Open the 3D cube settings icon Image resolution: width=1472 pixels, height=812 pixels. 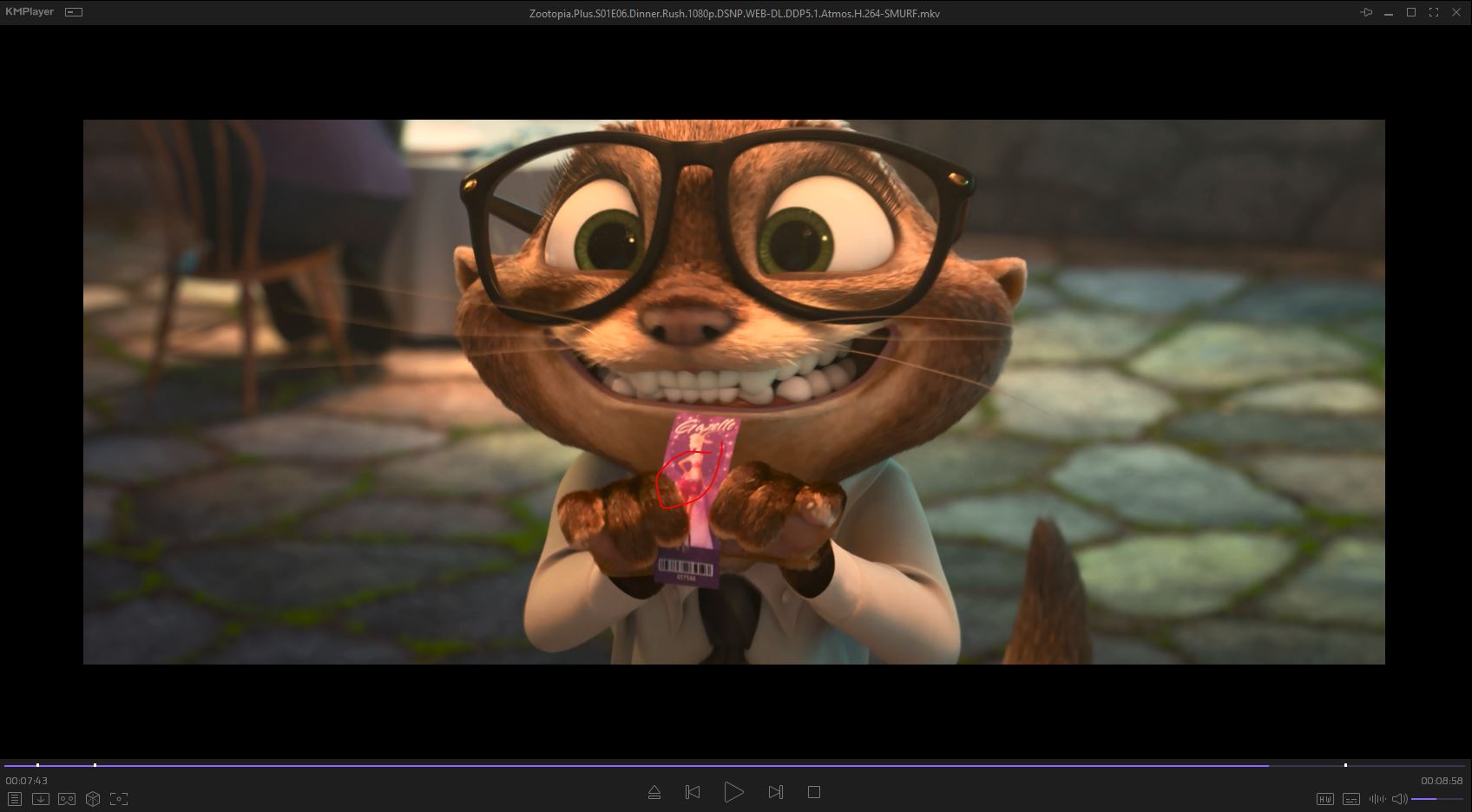click(93, 799)
